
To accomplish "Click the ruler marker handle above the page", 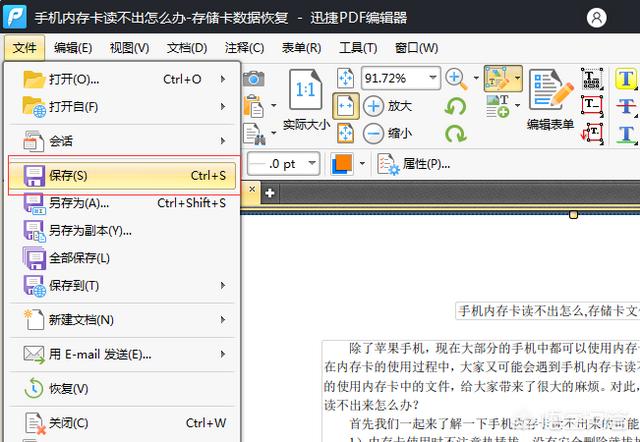I will (x=573, y=214).
